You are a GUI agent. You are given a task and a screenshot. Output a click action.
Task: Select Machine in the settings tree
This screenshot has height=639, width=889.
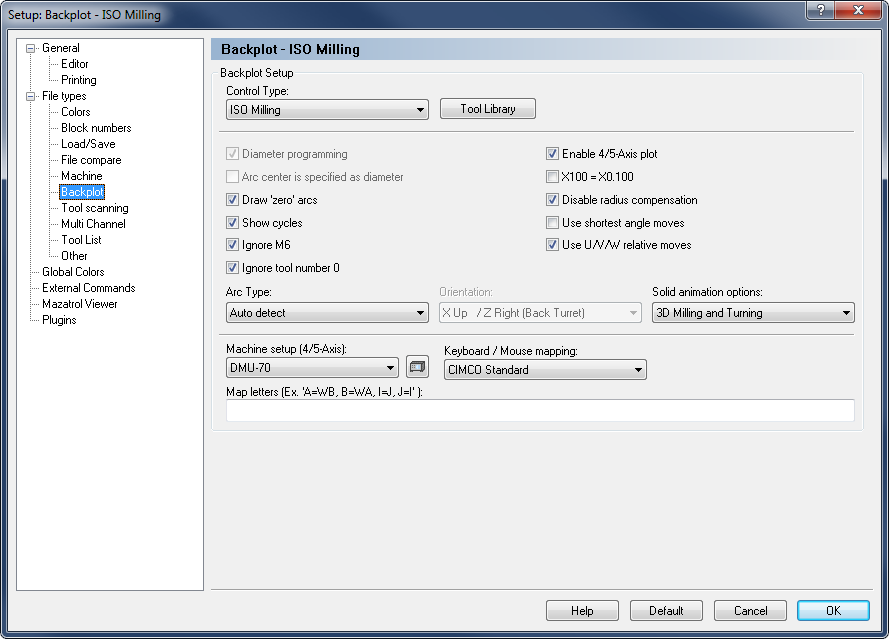(x=82, y=176)
